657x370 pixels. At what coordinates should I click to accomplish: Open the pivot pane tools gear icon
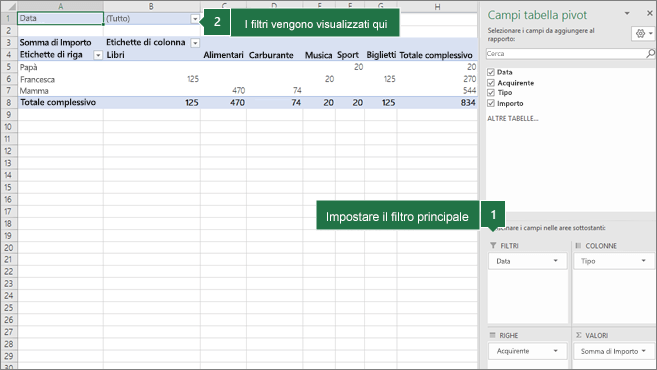click(643, 34)
